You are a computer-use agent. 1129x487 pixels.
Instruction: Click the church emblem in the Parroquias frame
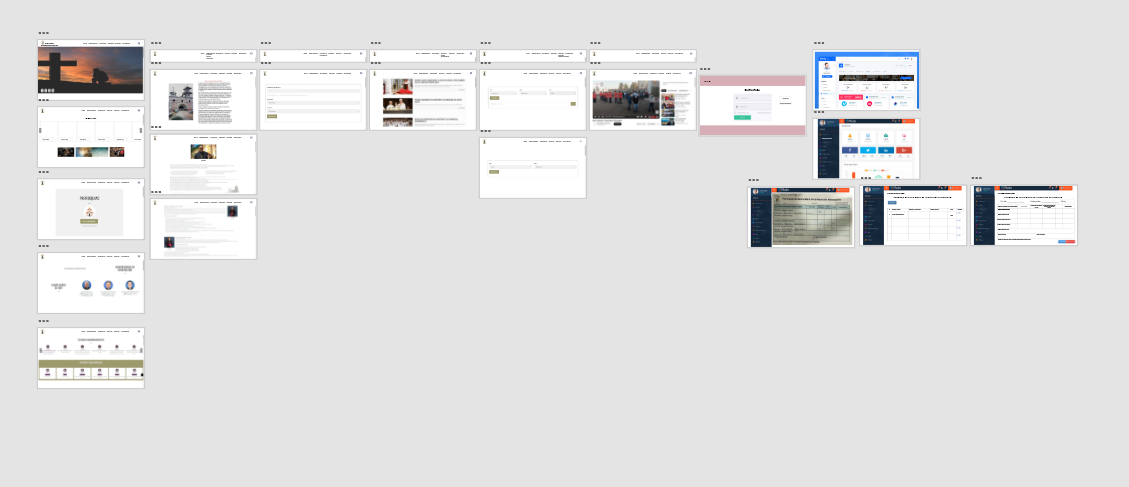click(90, 211)
